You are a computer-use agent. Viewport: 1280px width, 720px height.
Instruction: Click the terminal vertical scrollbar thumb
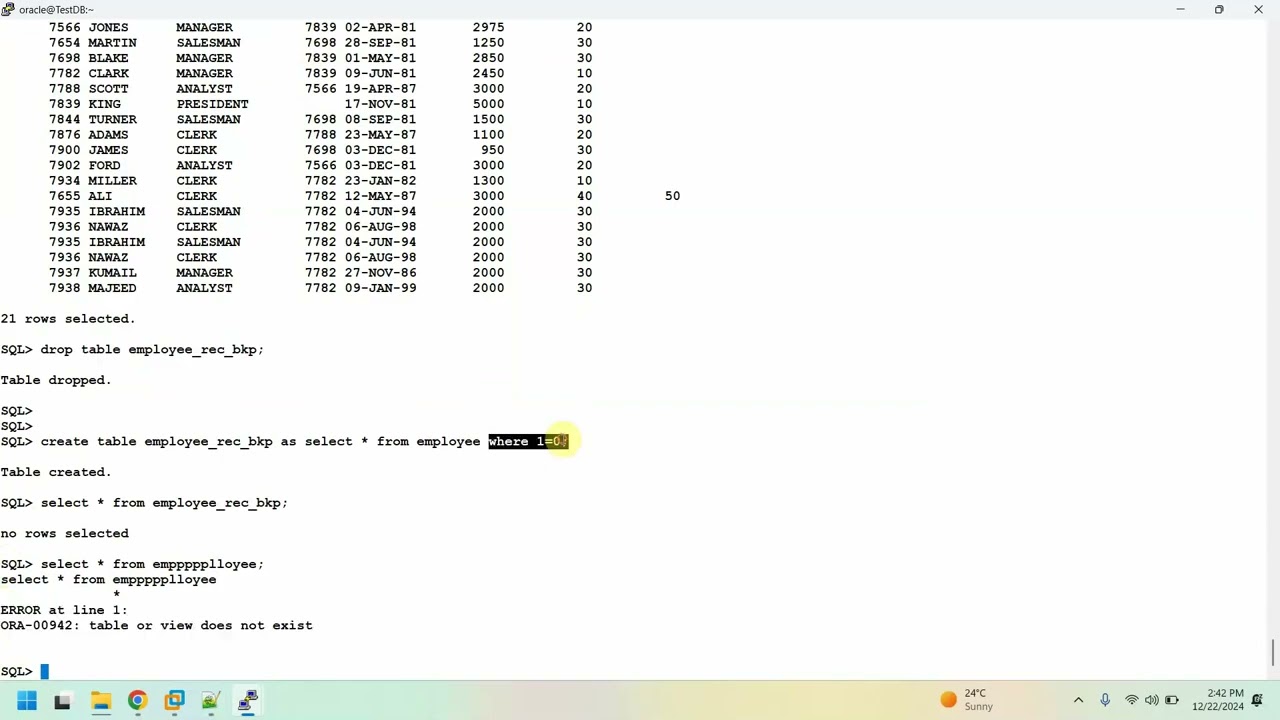[1273, 651]
